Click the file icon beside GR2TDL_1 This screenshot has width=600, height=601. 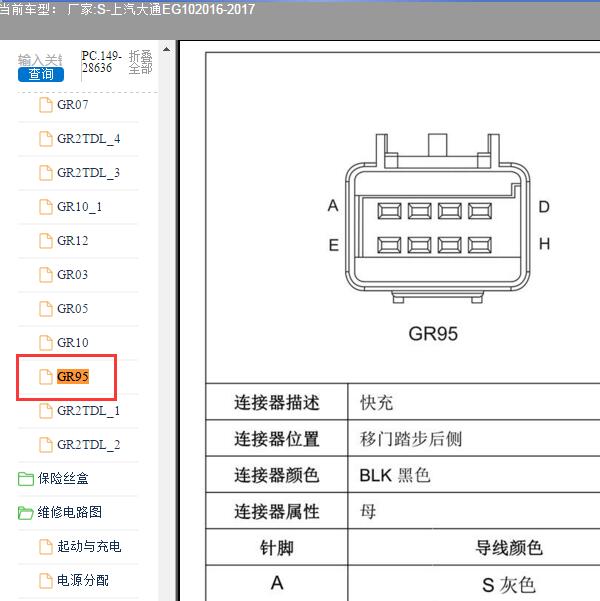[x=46, y=411]
